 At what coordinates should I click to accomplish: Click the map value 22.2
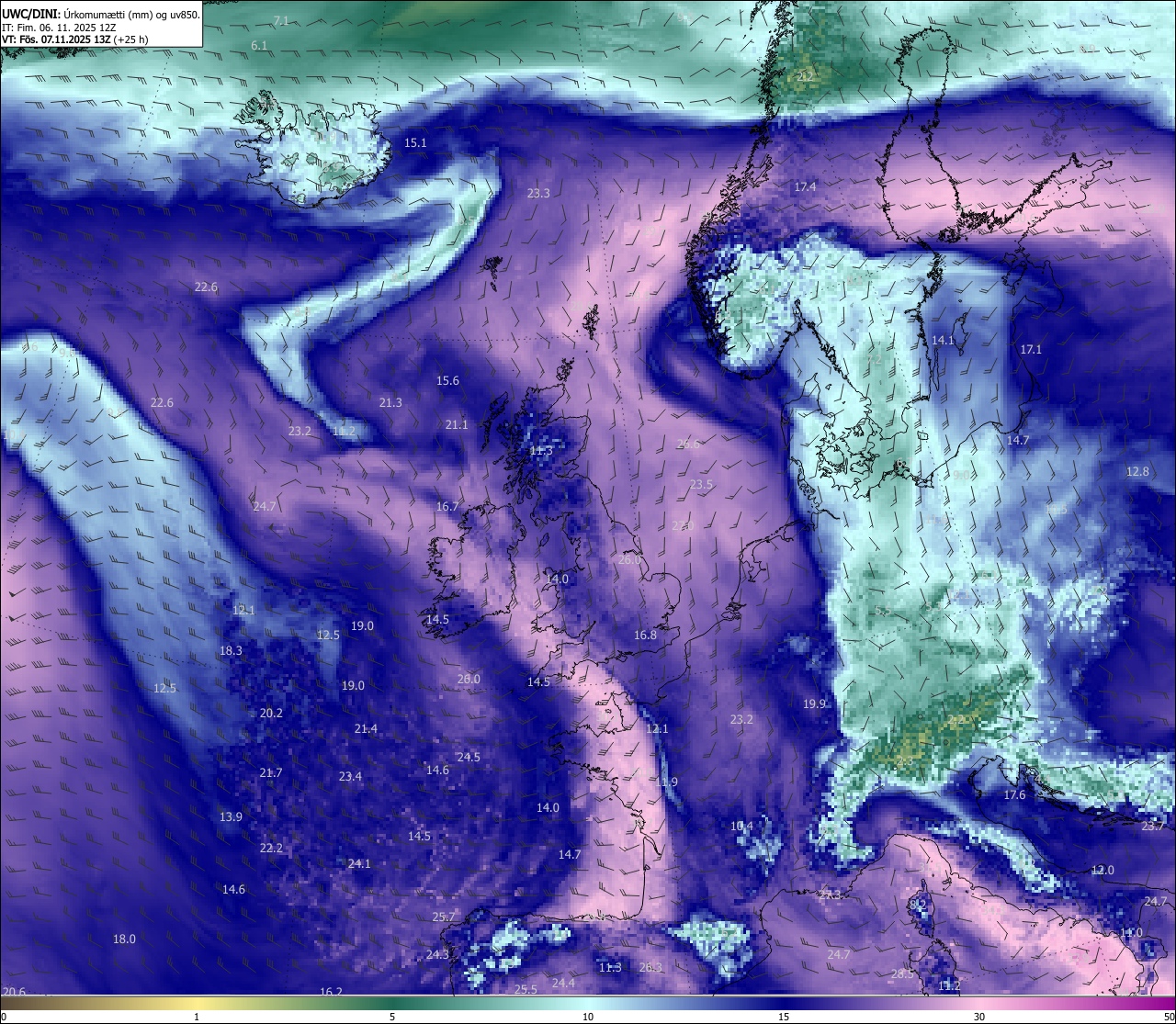271,848
